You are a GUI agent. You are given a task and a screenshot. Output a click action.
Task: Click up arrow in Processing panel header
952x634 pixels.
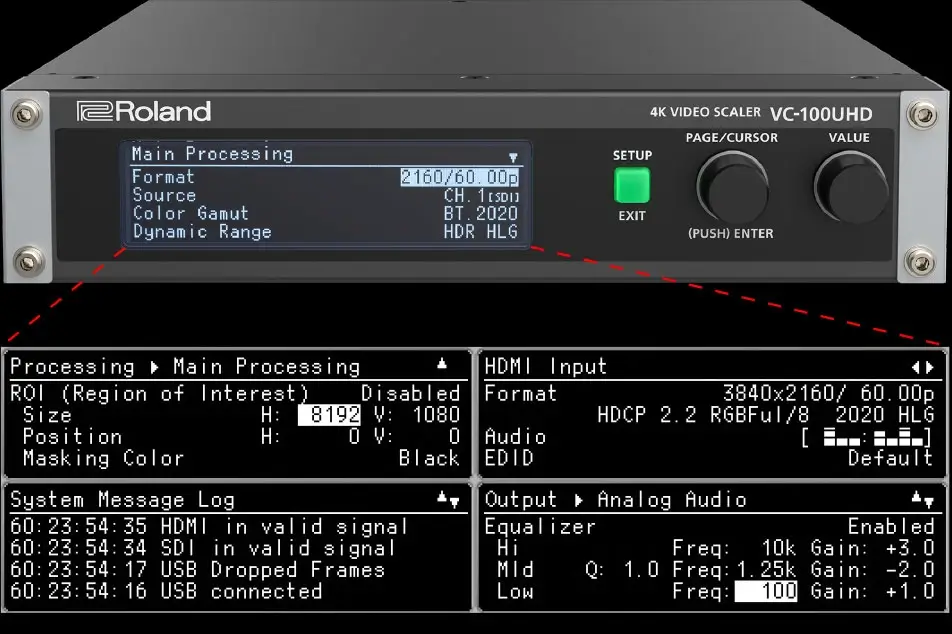coord(442,364)
